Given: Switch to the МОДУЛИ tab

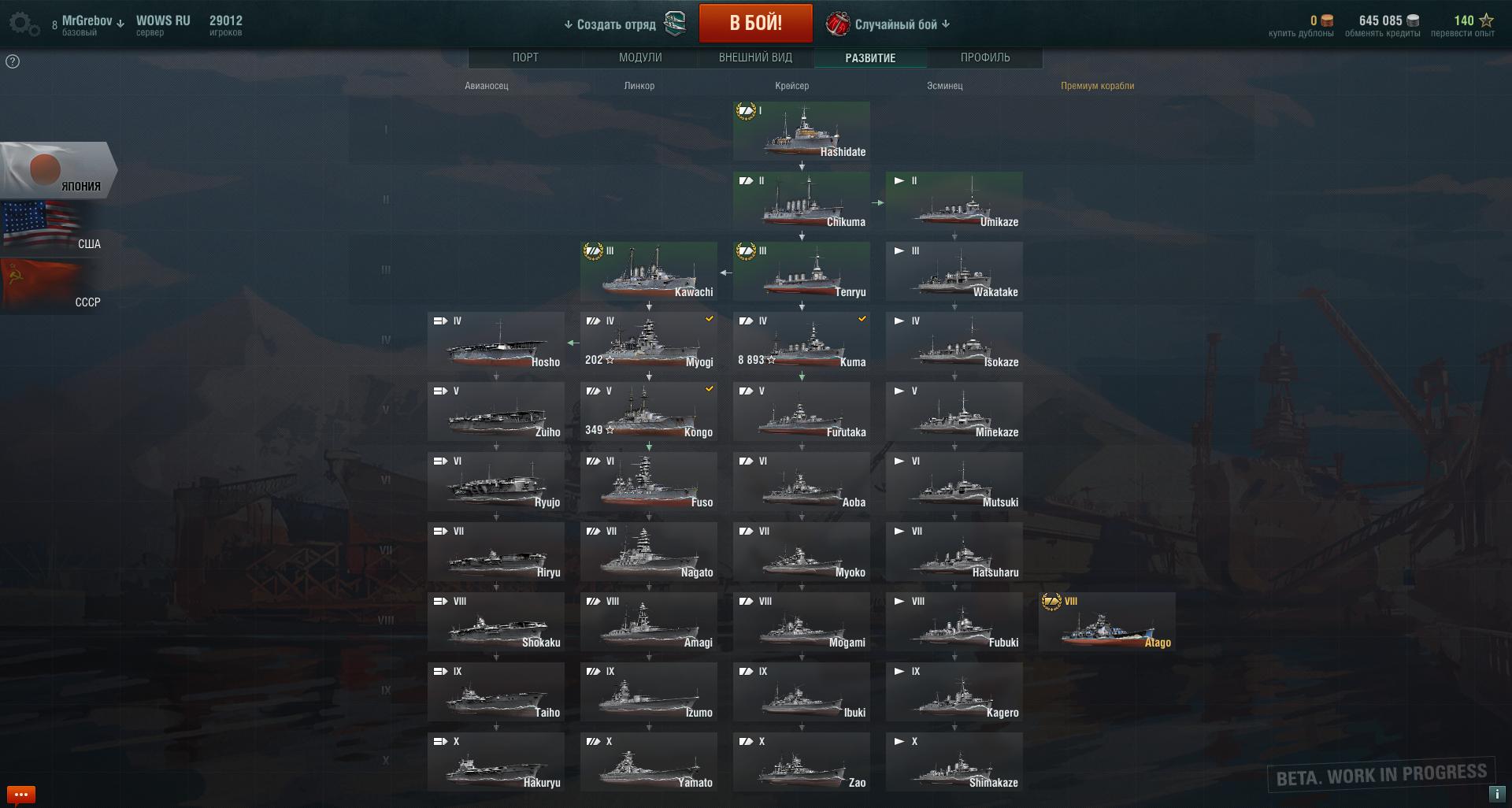Looking at the screenshot, I should tap(640, 57).
